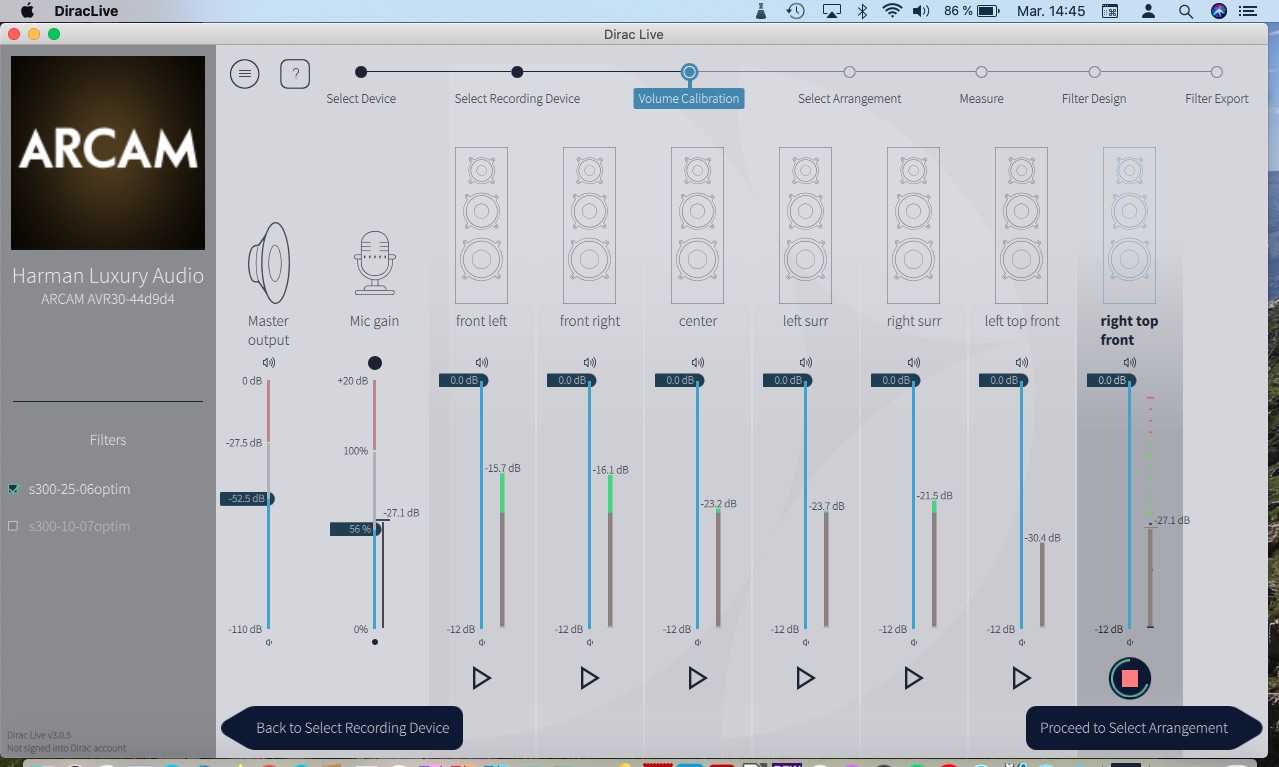Play test signal on left top front
This screenshot has height=767, width=1279.
click(1021, 678)
